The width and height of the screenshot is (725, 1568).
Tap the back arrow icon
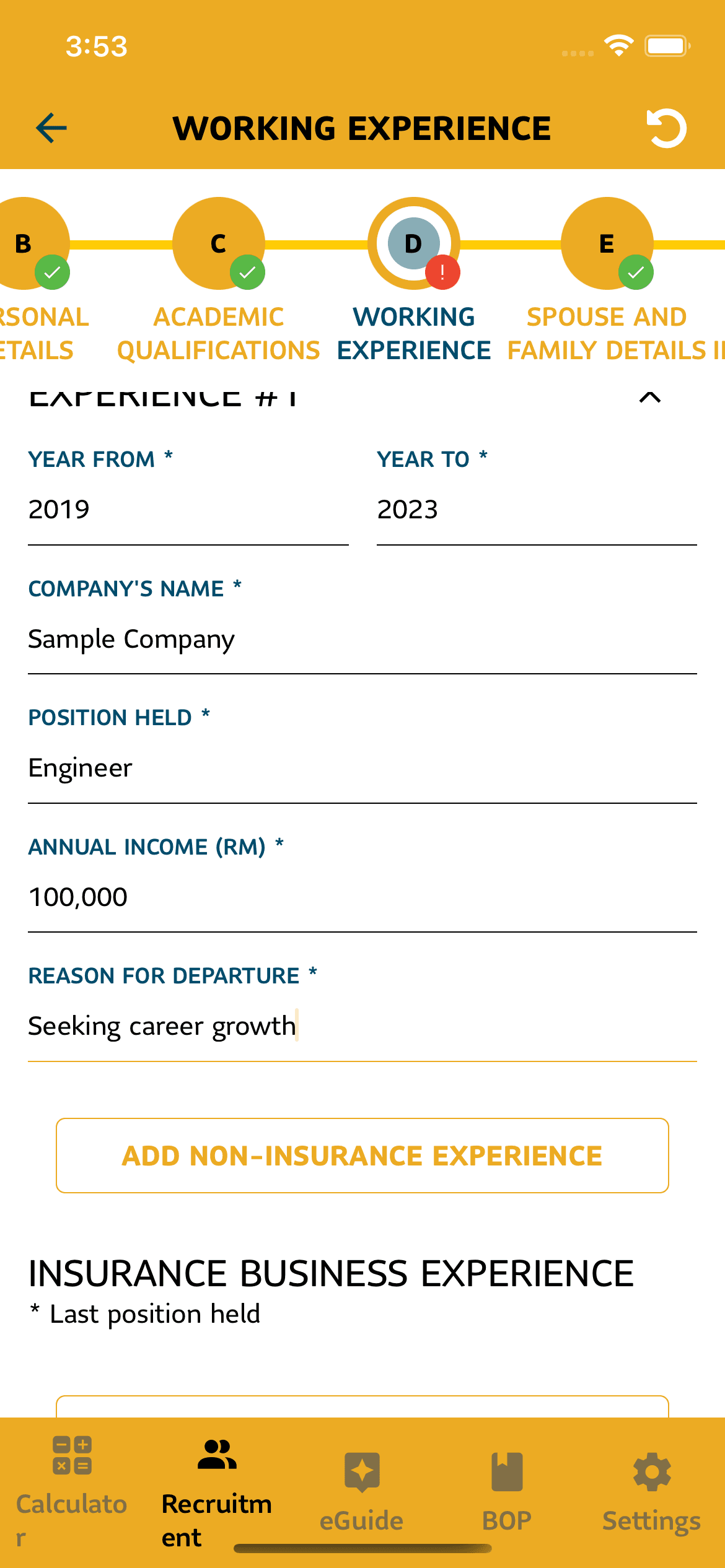51,128
